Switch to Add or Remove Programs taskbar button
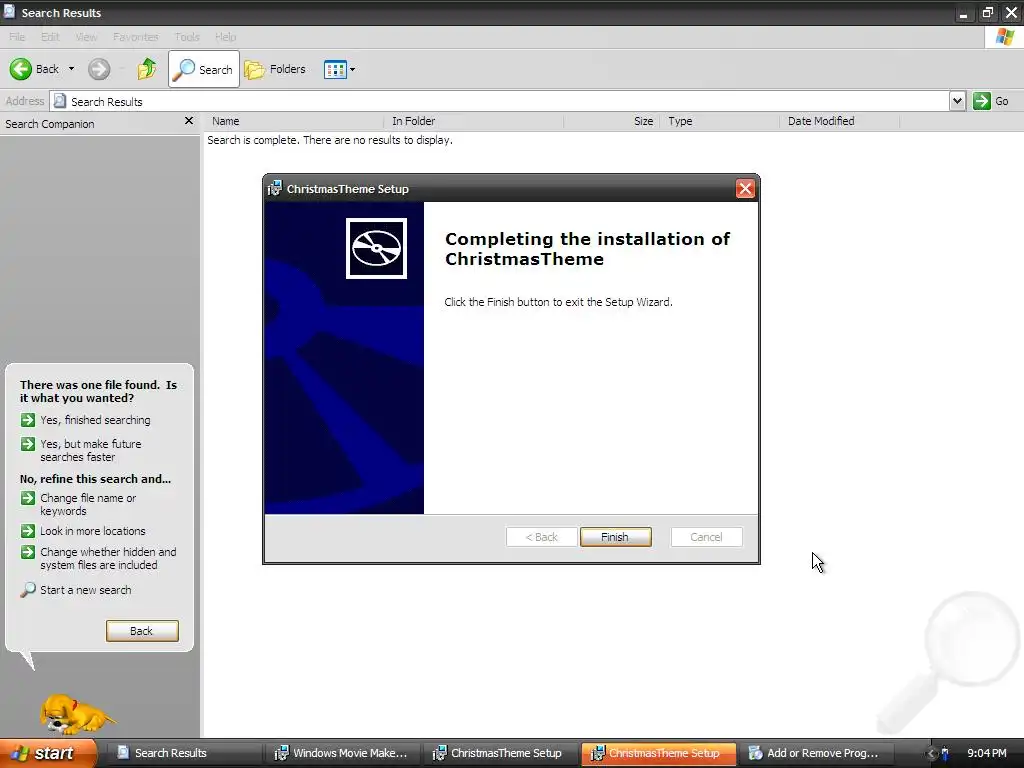This screenshot has width=1024, height=768. click(816, 753)
